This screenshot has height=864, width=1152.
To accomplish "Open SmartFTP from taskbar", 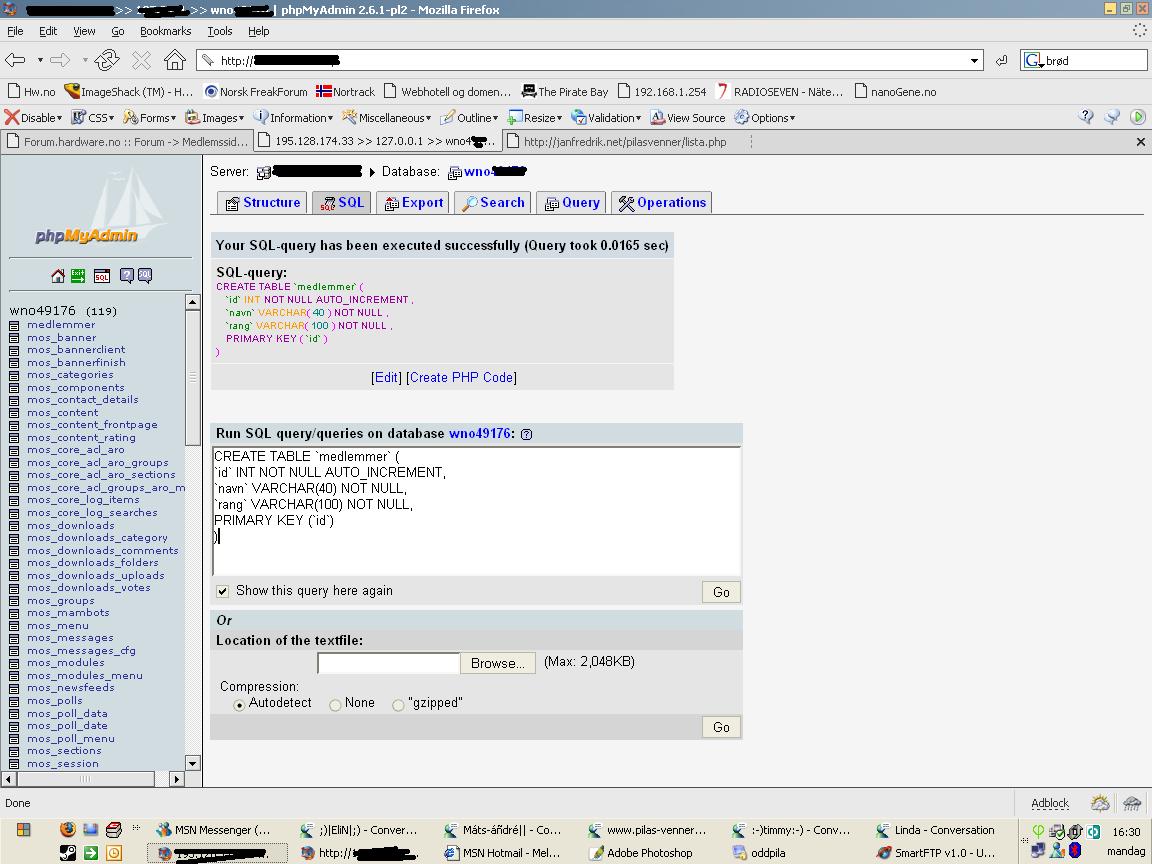I will point(936,853).
